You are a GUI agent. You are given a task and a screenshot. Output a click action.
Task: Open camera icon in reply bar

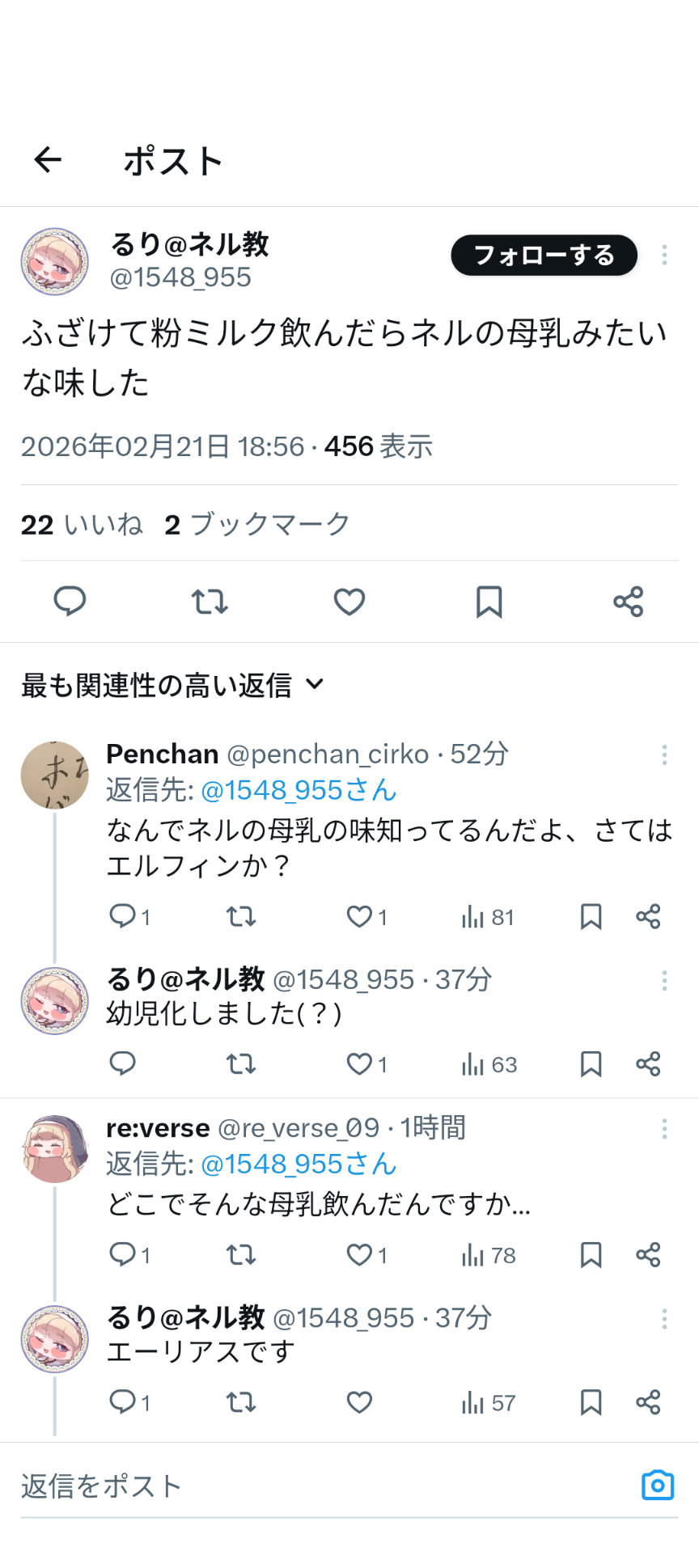657,1486
